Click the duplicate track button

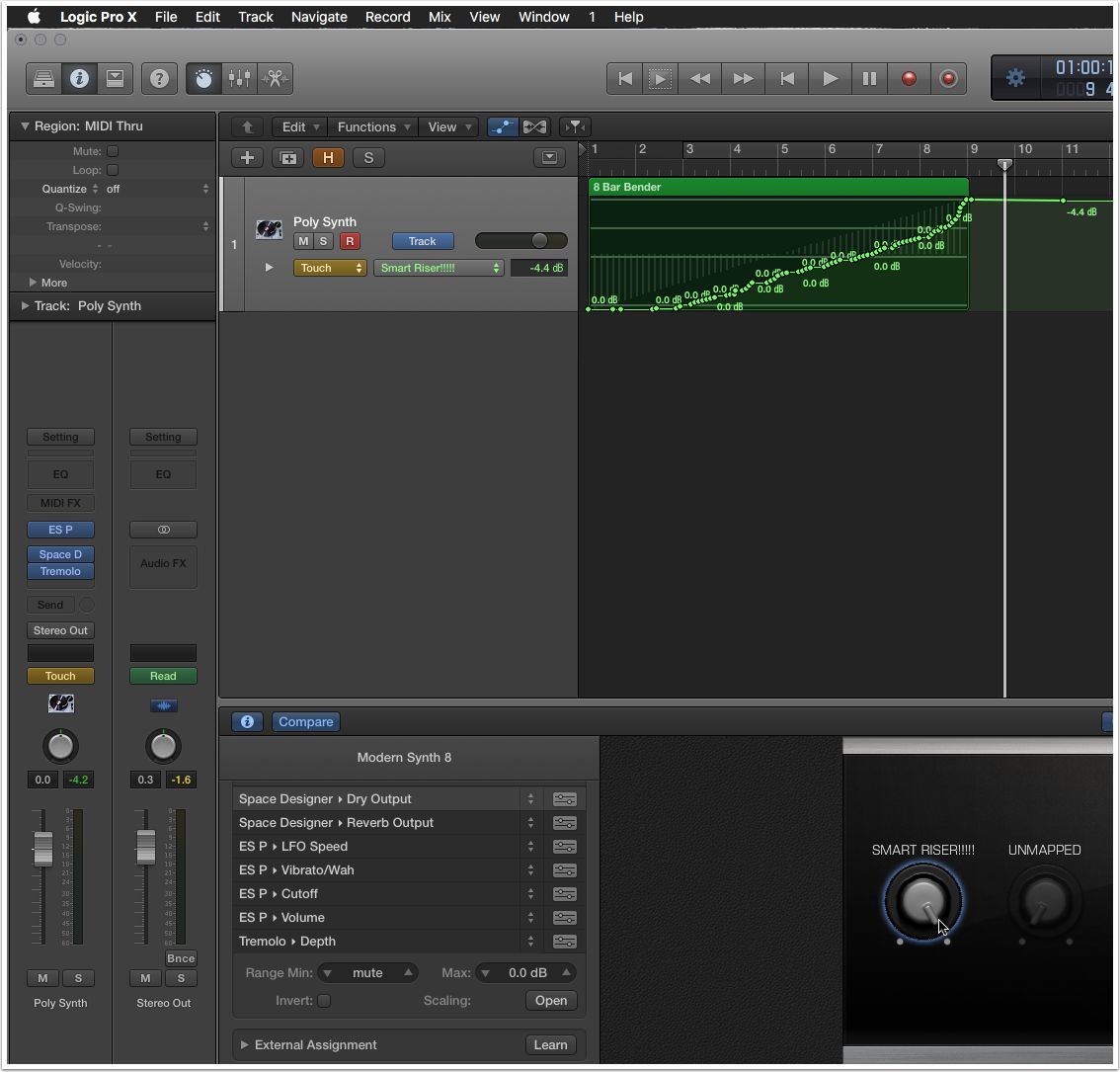pos(287,158)
